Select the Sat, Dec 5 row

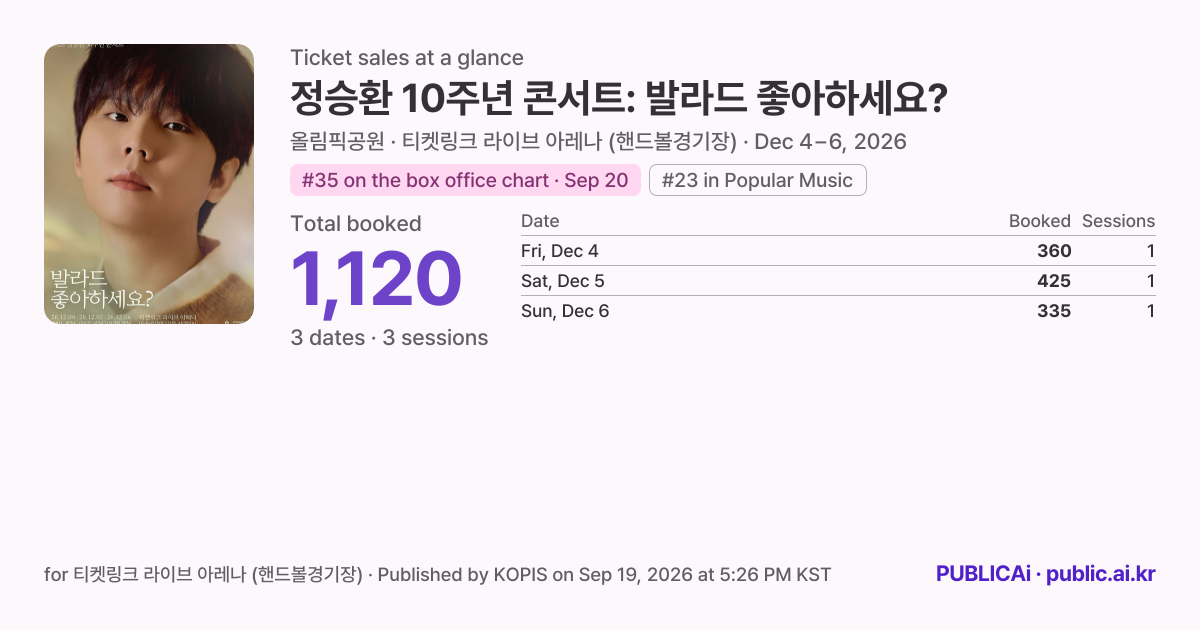(838, 281)
